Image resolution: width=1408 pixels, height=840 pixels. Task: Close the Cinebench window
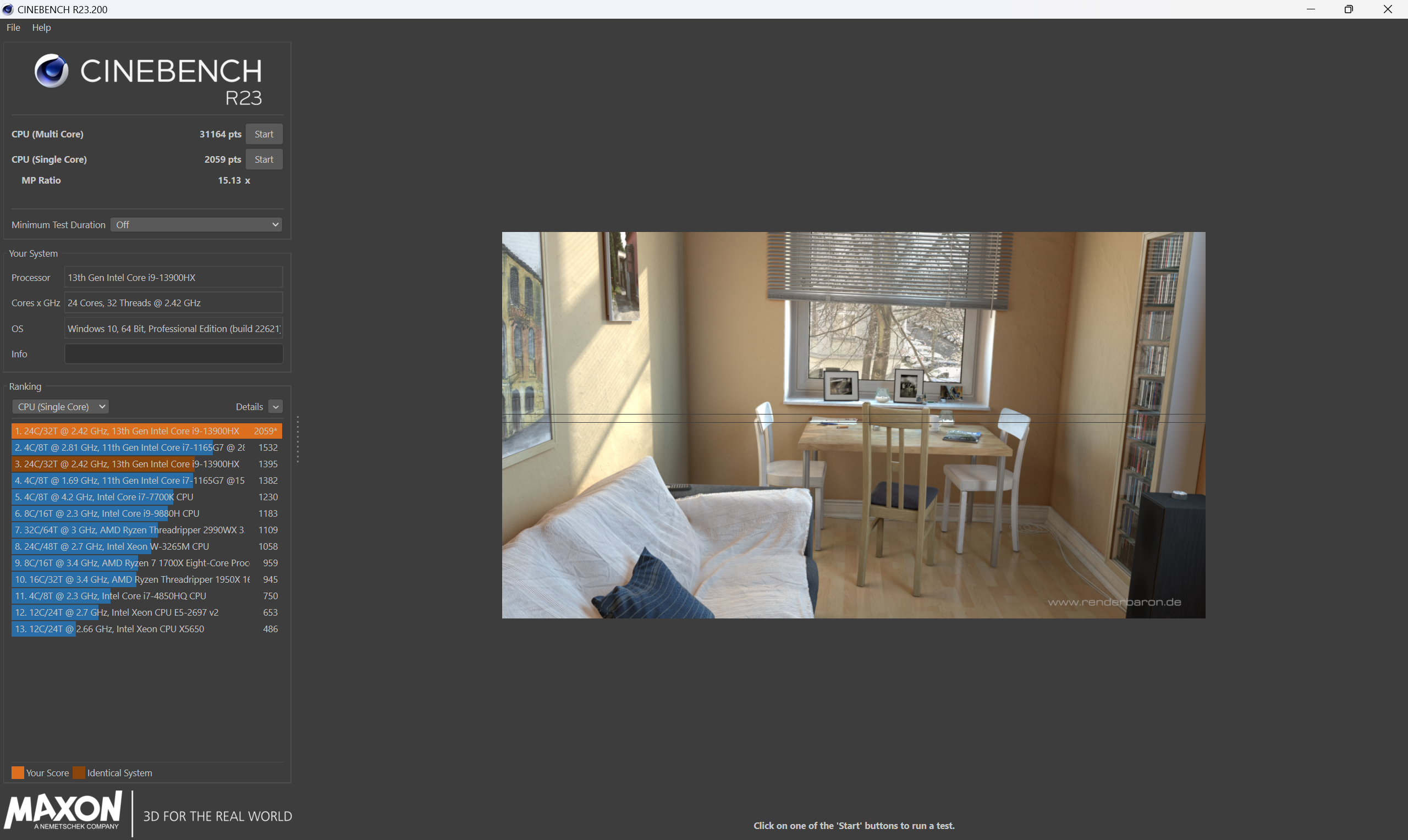[1388, 9]
